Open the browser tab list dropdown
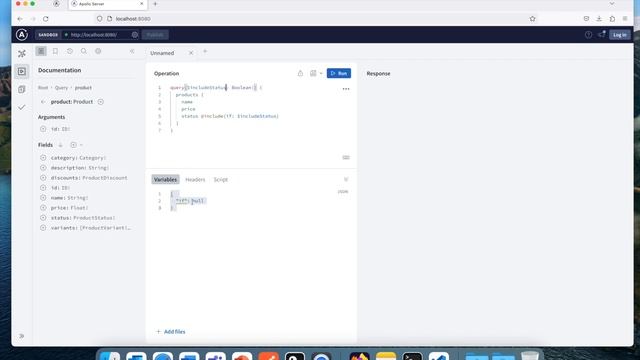This screenshot has height=360, width=640. coord(611,4)
